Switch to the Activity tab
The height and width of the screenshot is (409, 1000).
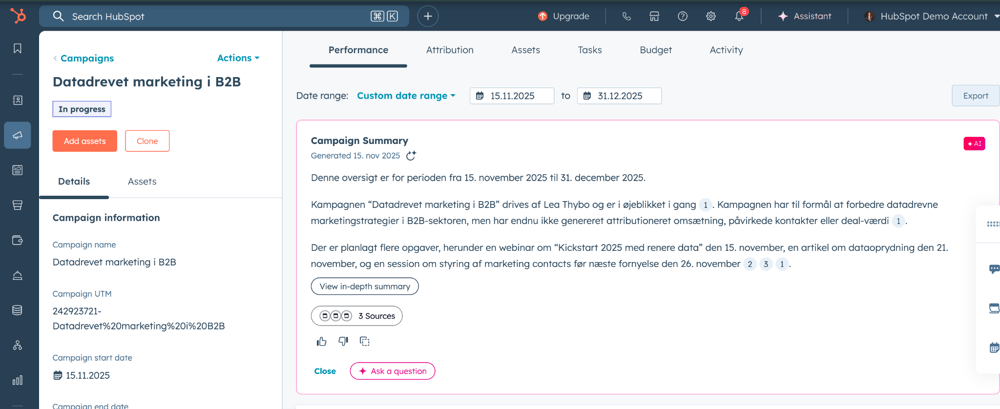(x=726, y=50)
